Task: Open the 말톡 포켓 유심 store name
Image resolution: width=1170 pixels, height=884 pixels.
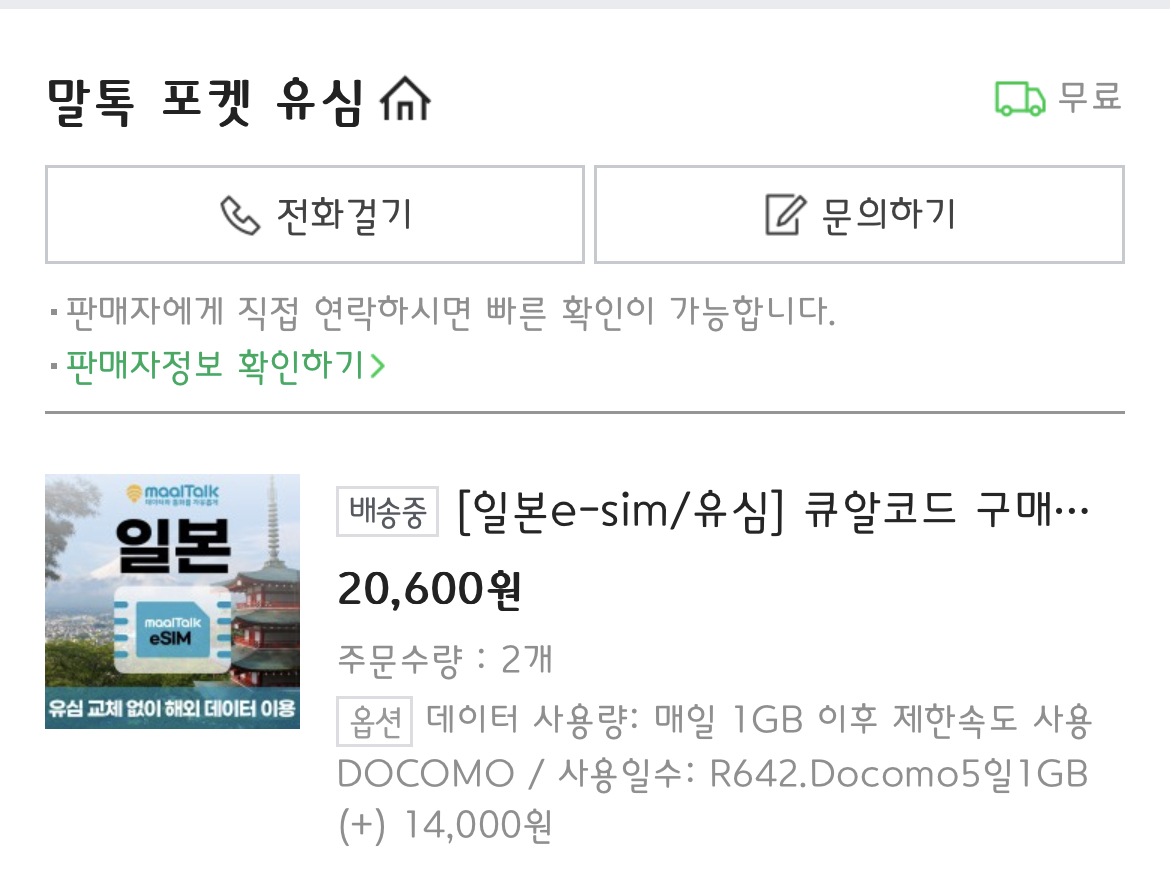Action: coord(206,102)
